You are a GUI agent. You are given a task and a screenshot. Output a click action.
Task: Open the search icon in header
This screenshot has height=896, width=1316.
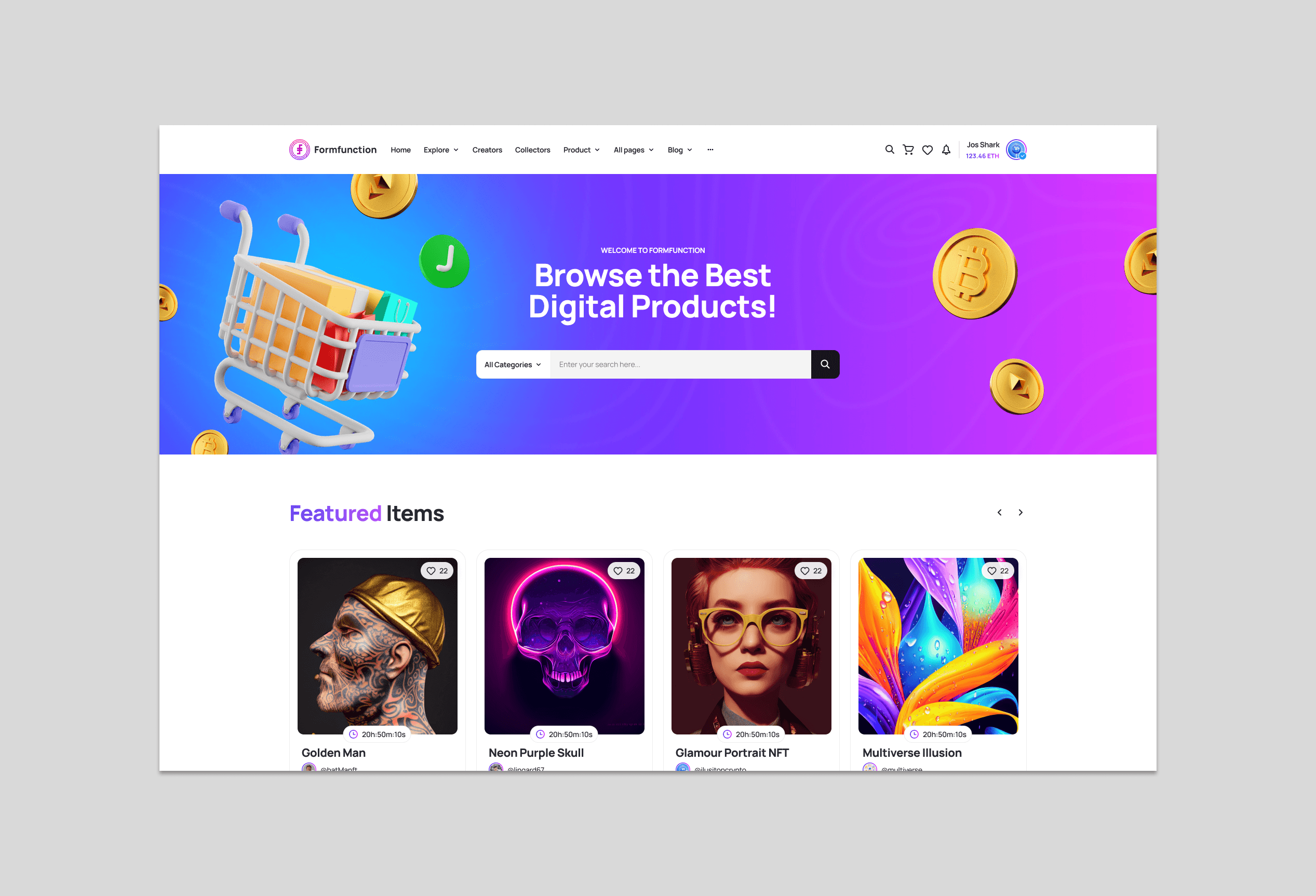890,150
